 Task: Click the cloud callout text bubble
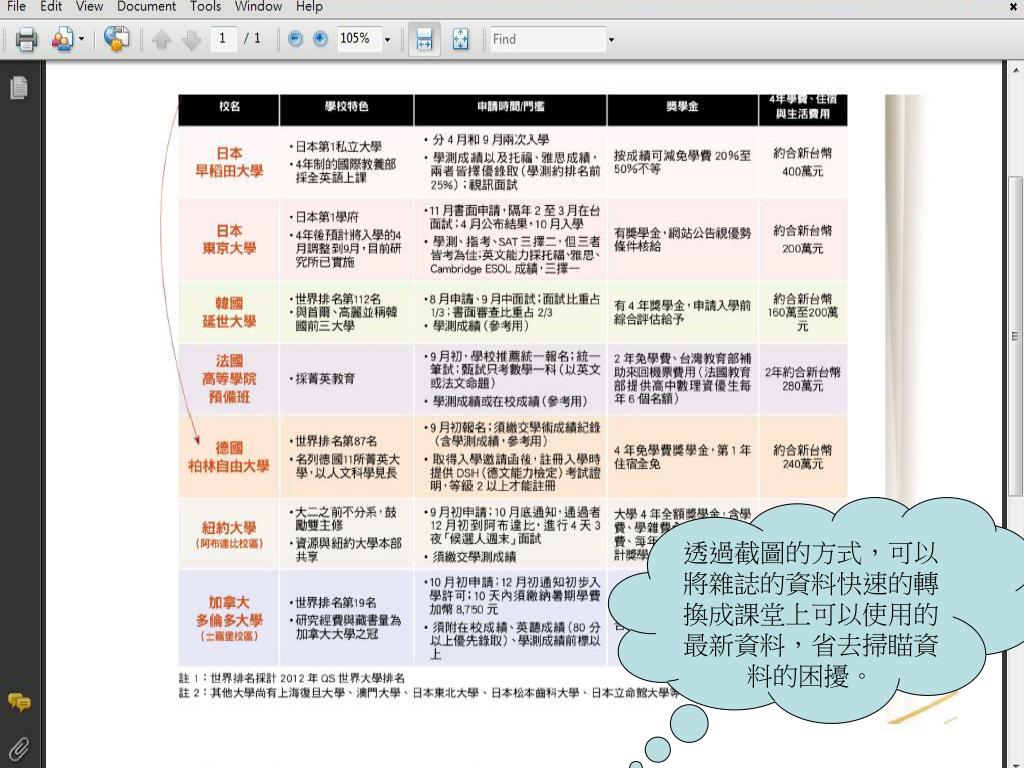[x=810, y=614]
